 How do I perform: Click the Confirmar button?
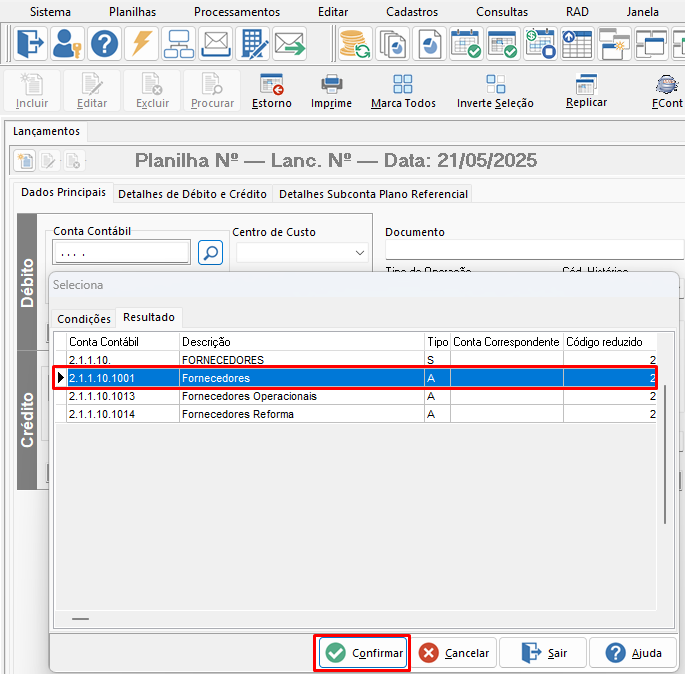tap(363, 653)
